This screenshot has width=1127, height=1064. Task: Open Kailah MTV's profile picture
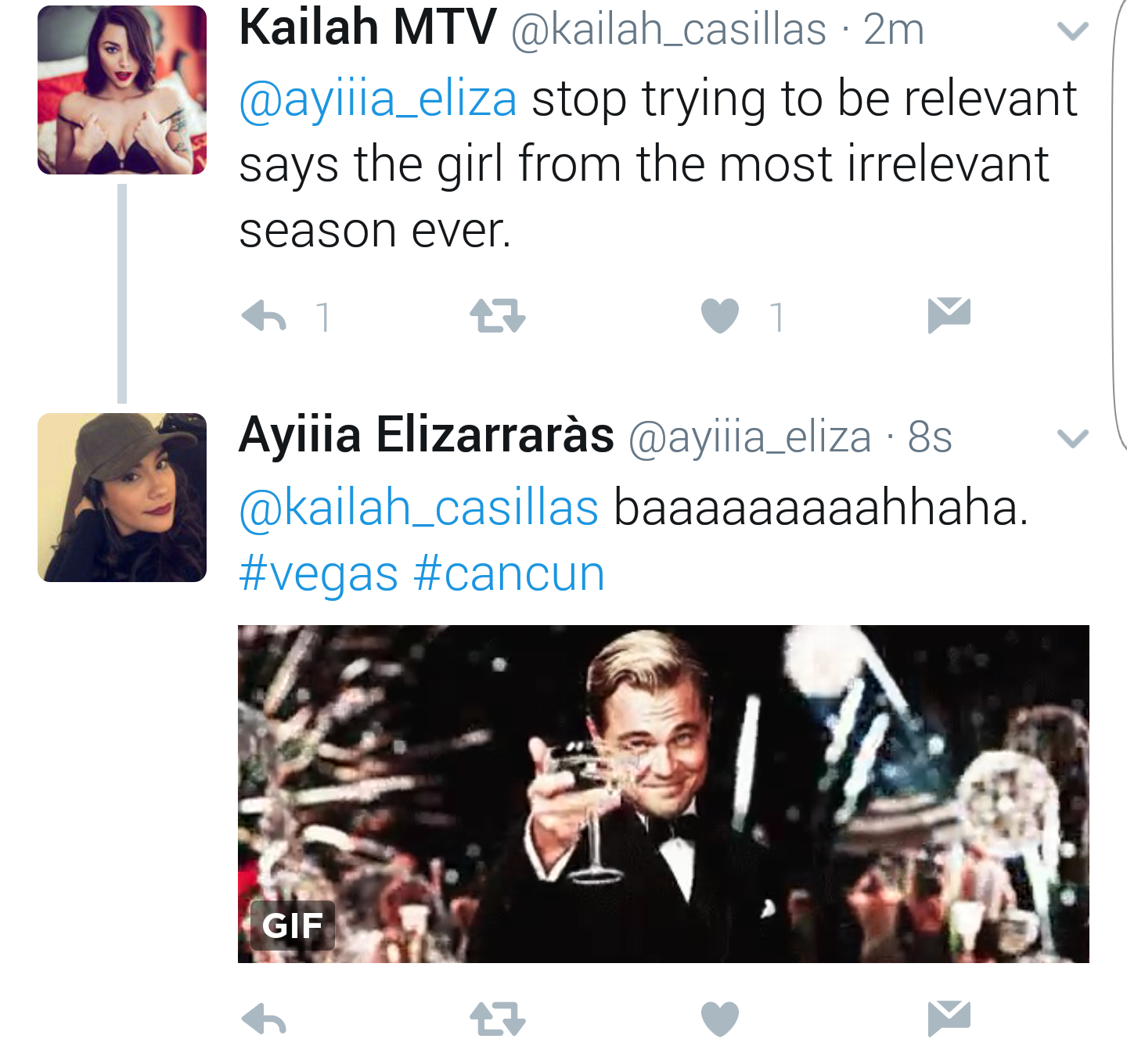(x=122, y=90)
